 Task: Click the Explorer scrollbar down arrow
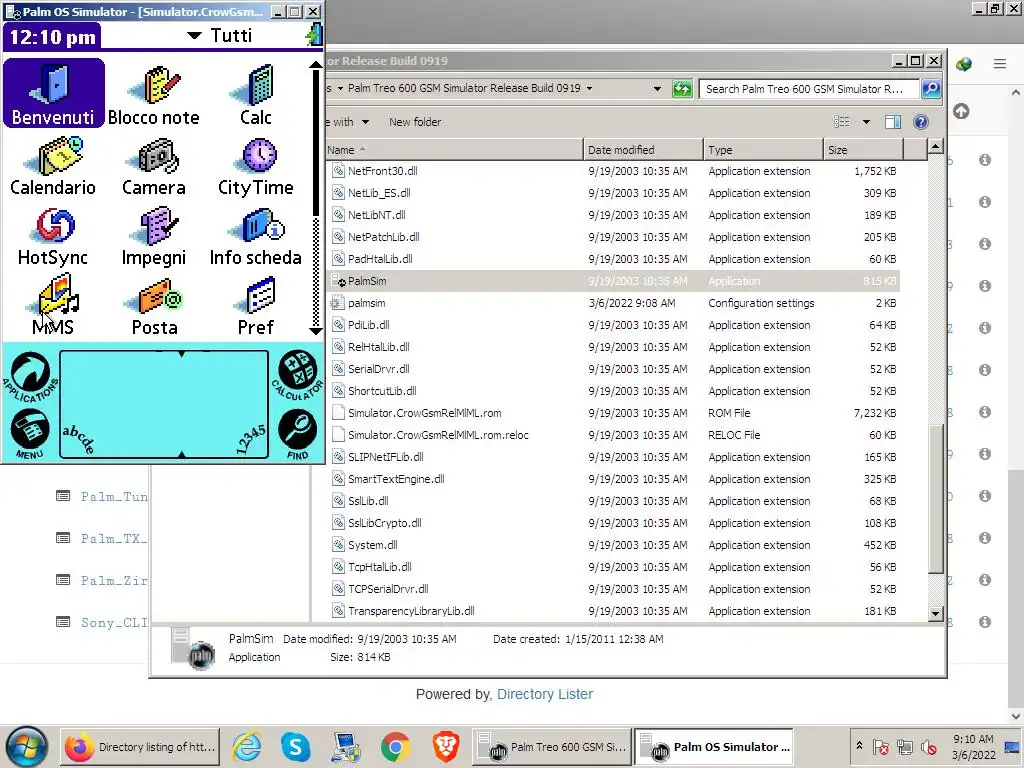point(935,613)
